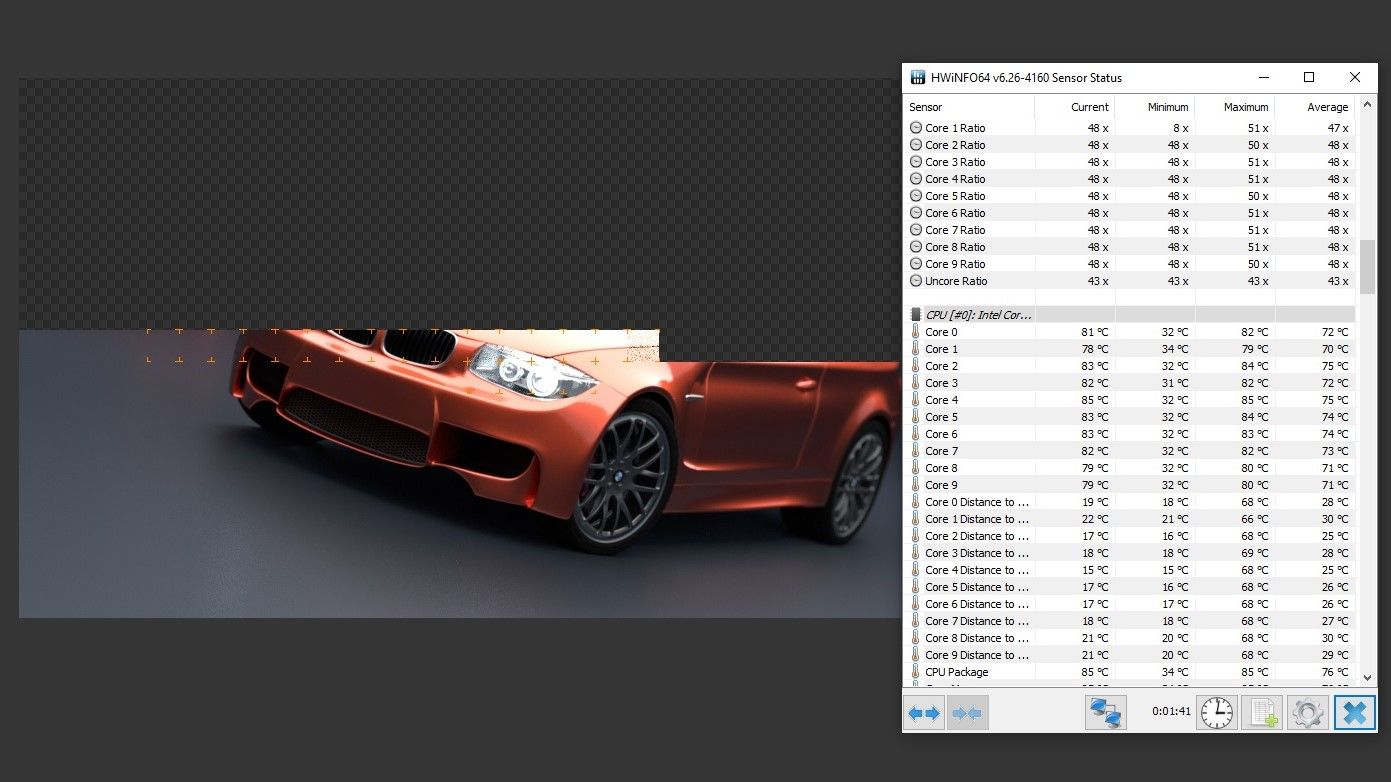Reset the elapsed time clock icon
Screen dimensions: 1391x782
1217,713
